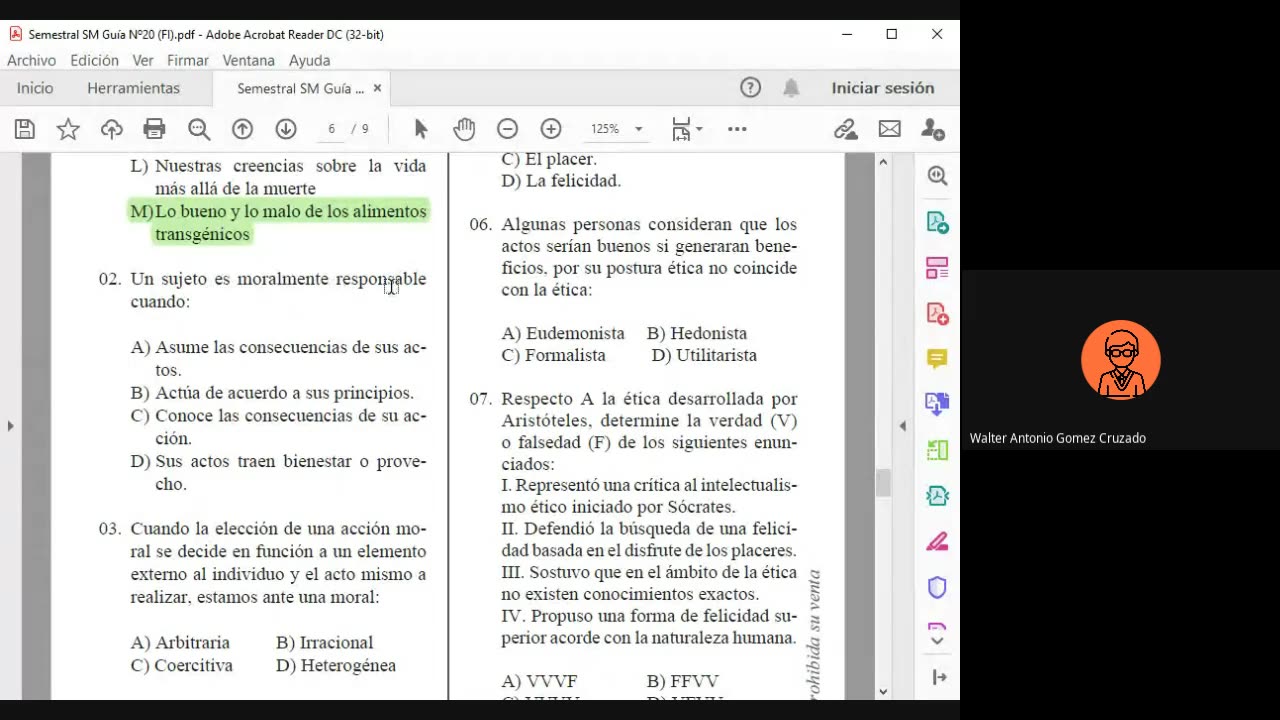Click the Iniciar sesión button
1280x720 pixels.
click(883, 88)
